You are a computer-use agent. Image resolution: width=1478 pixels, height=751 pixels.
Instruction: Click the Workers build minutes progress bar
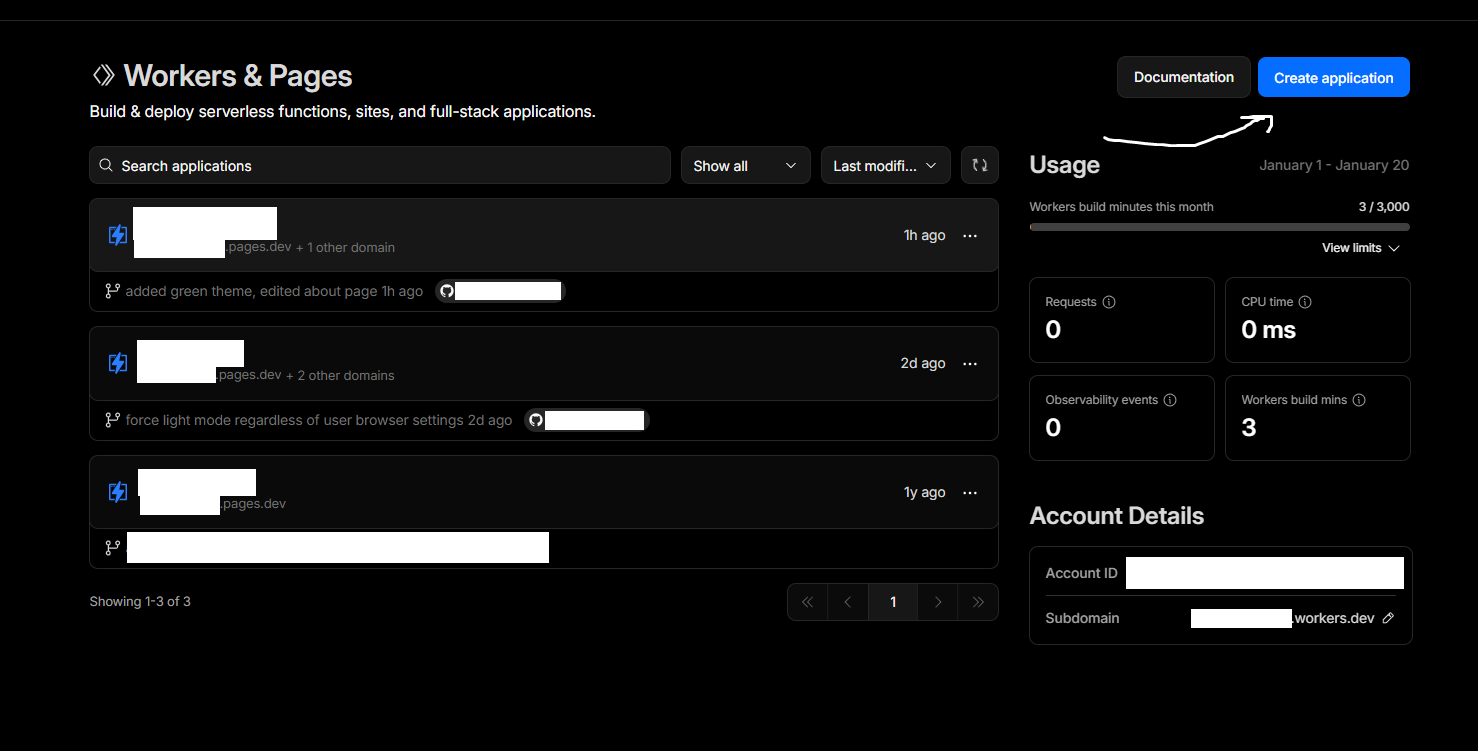[1219, 227]
